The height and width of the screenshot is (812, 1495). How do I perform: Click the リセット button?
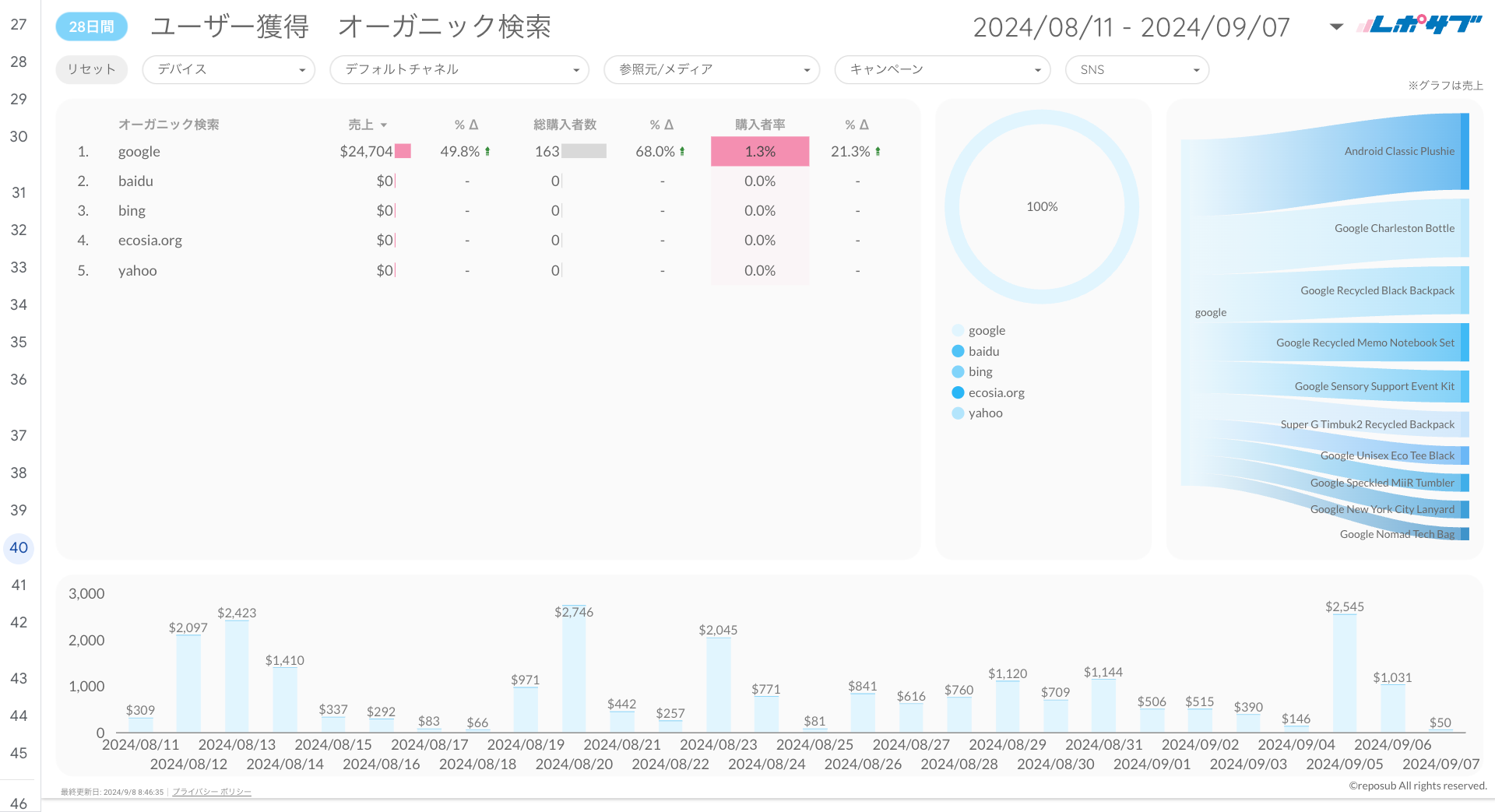pos(91,69)
